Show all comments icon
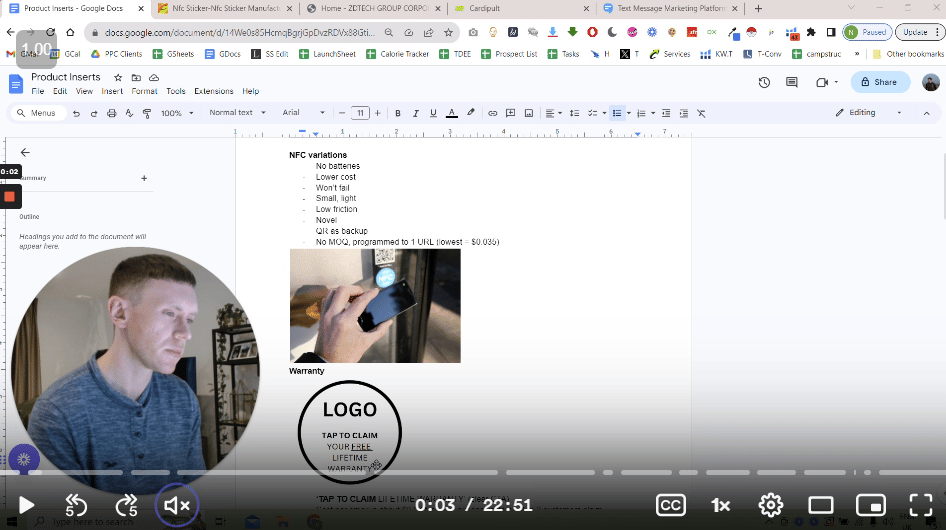Image resolution: width=946 pixels, height=530 pixels. tap(792, 82)
